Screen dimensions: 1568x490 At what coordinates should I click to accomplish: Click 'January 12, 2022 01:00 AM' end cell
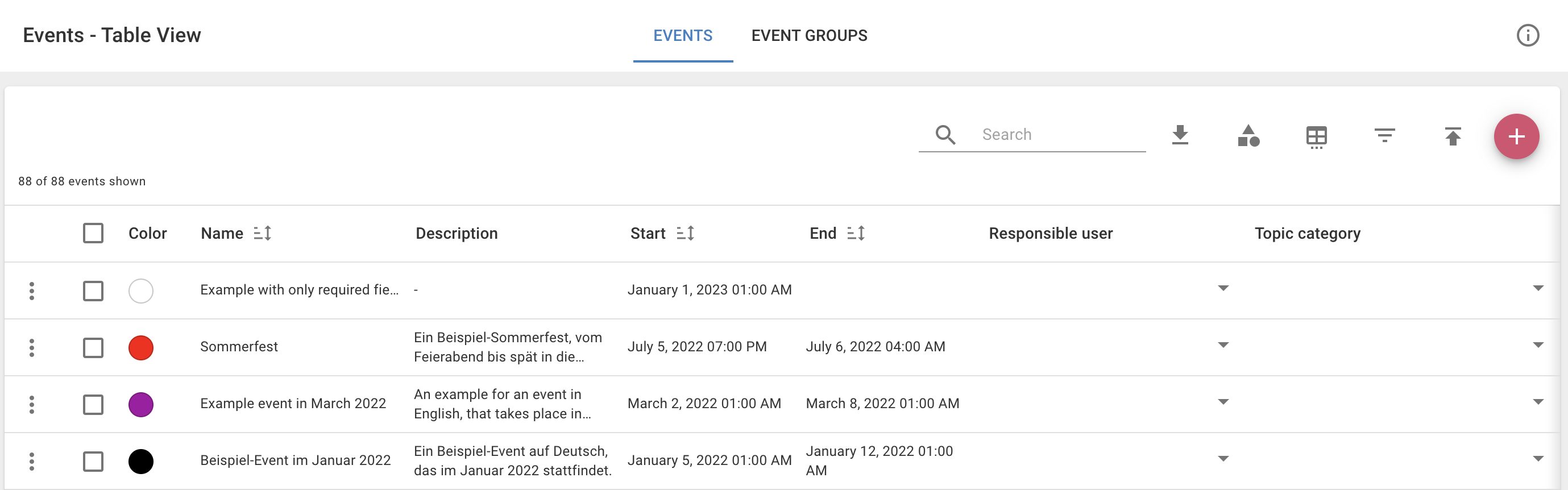tap(879, 461)
